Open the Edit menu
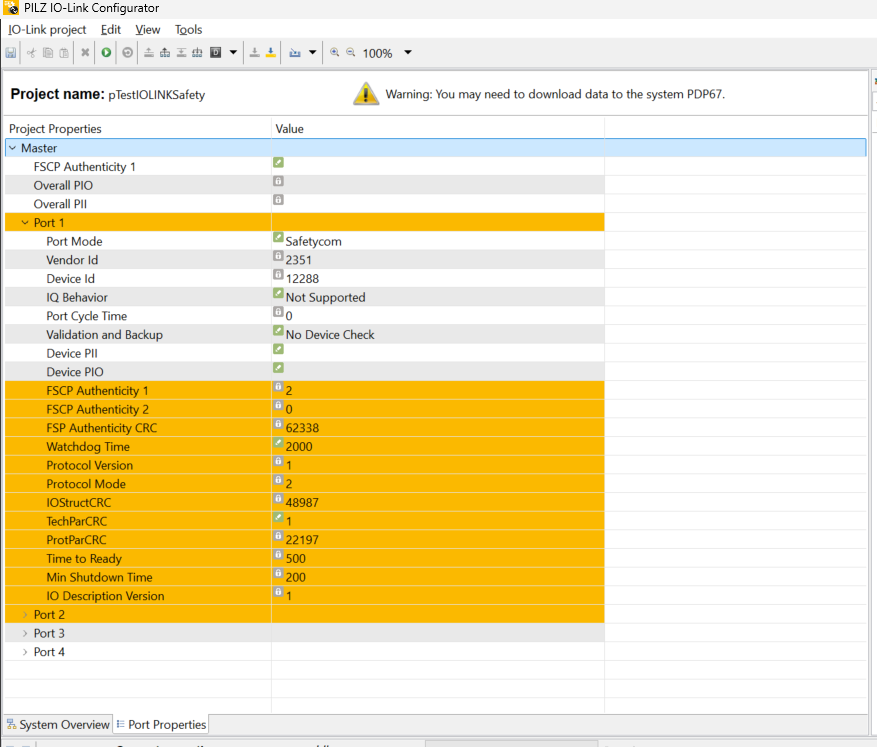This screenshot has width=877, height=747. pos(111,30)
